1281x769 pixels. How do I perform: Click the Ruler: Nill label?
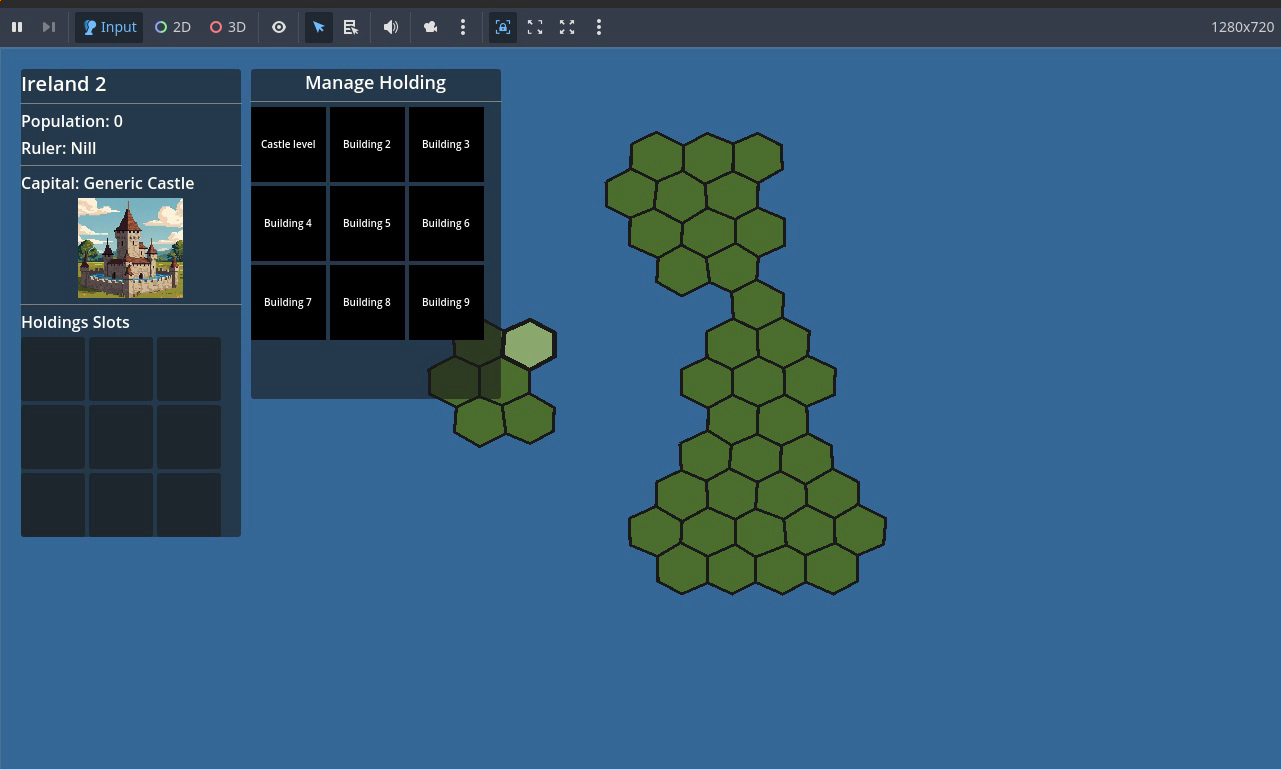(59, 148)
